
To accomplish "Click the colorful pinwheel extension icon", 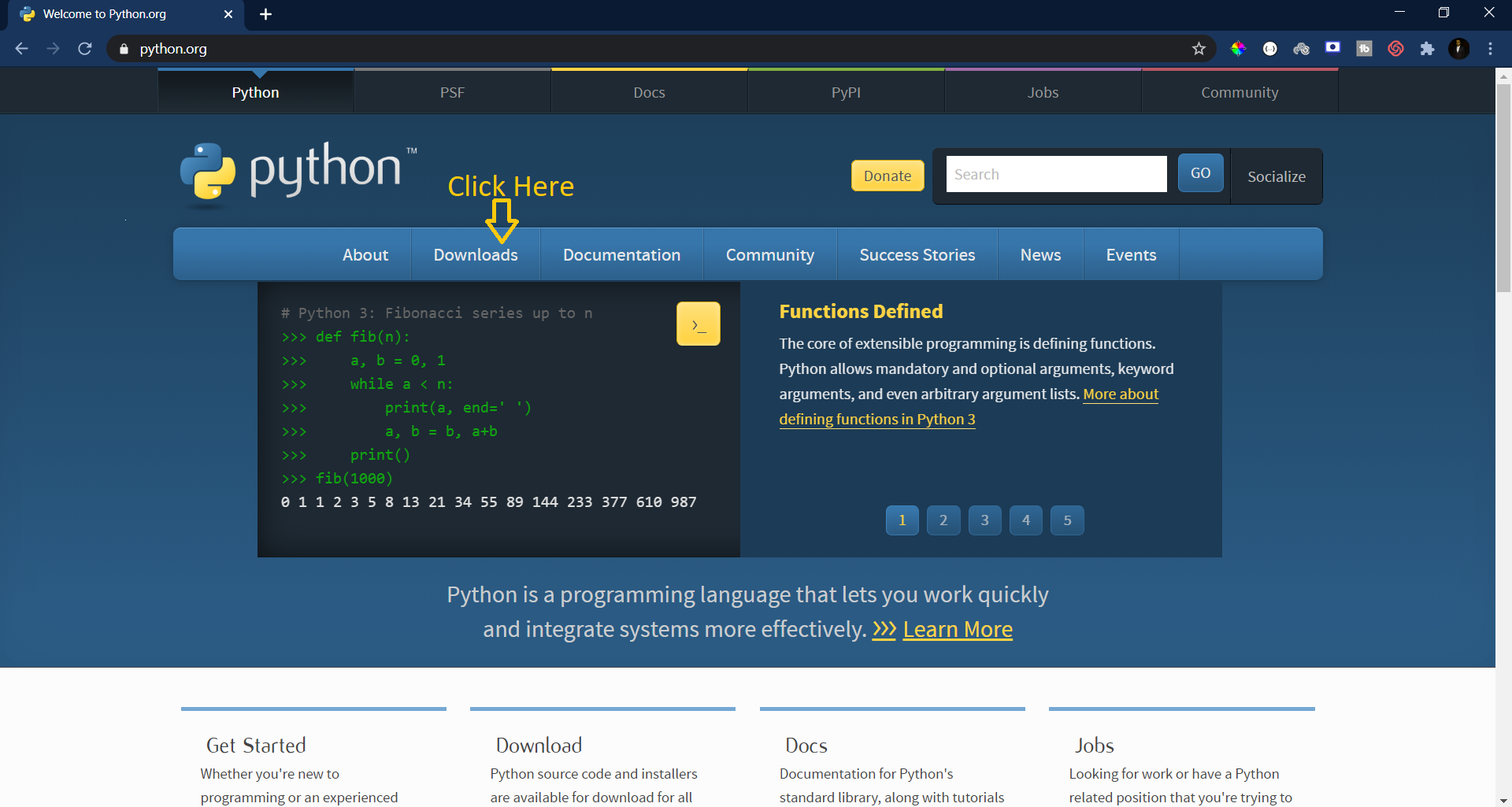I will pos(1238,49).
